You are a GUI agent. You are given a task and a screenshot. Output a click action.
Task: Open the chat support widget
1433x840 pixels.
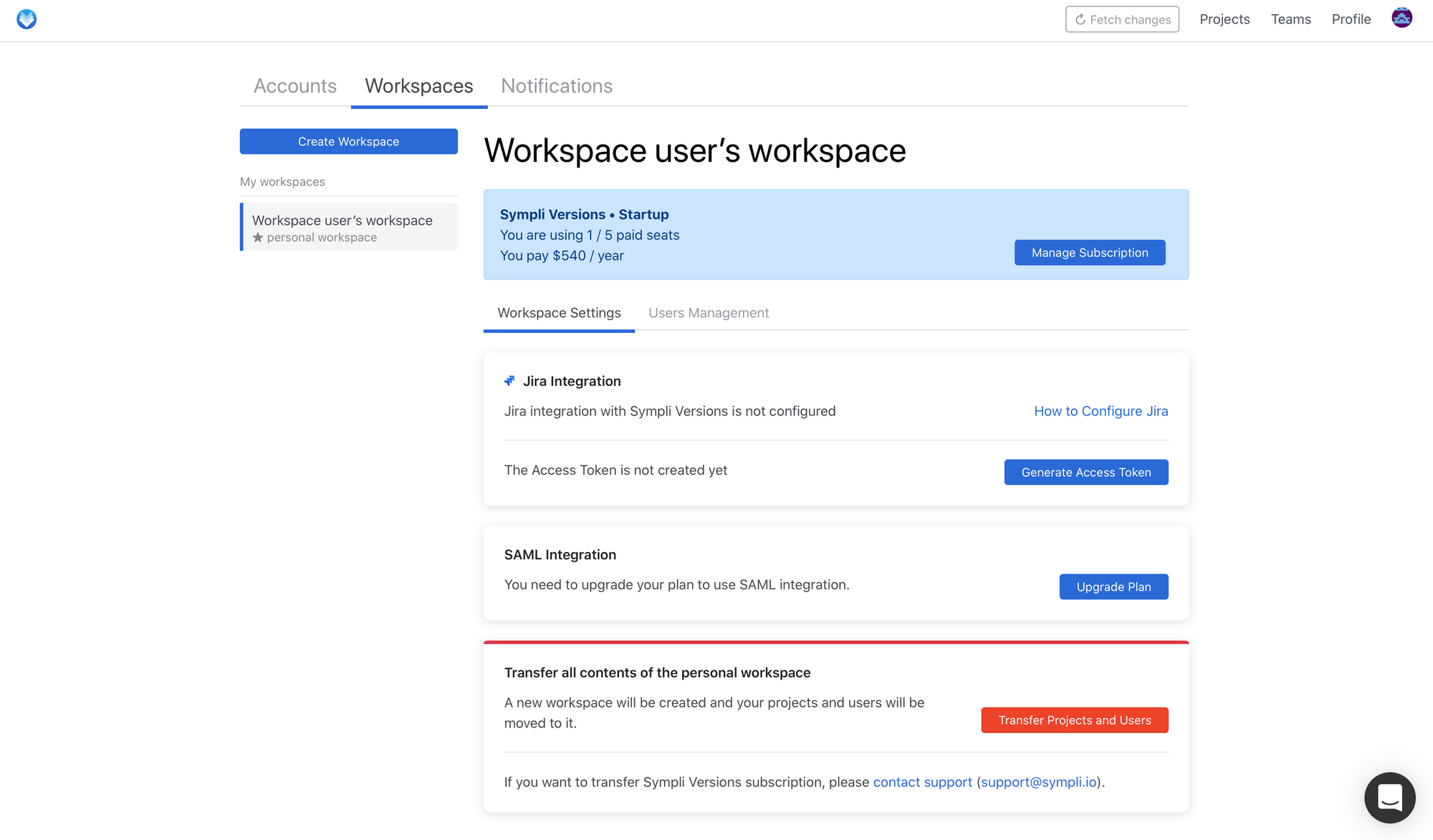tap(1389, 797)
